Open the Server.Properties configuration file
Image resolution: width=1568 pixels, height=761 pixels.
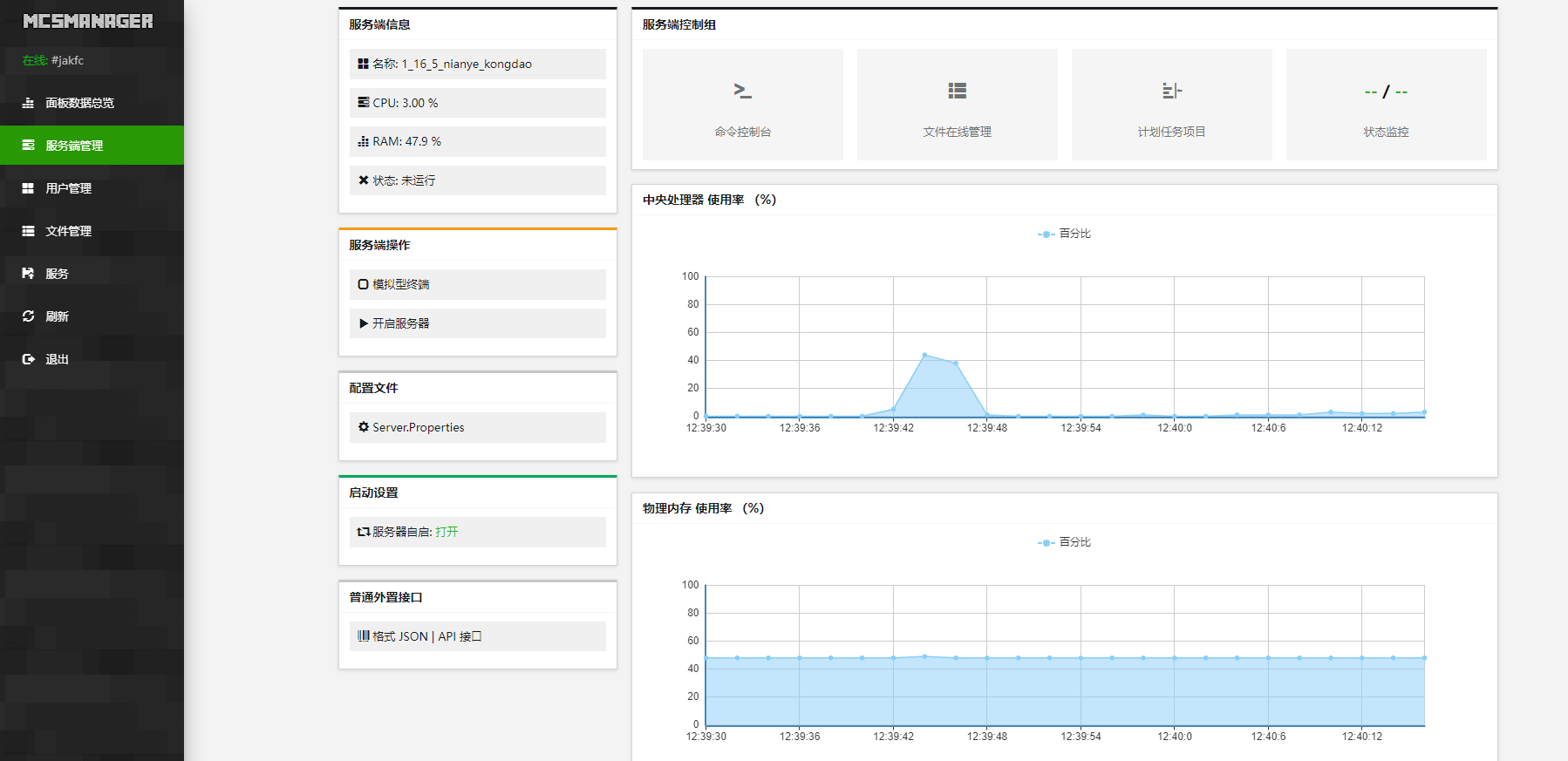pos(478,427)
